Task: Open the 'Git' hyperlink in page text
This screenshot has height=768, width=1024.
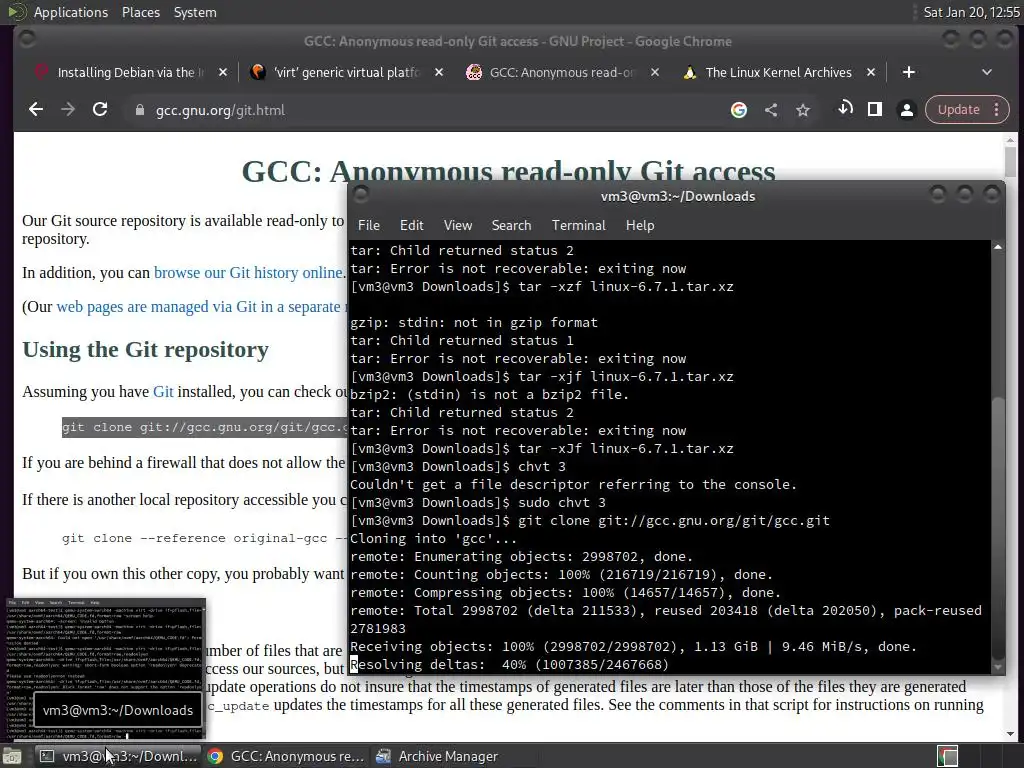Action: click(163, 391)
